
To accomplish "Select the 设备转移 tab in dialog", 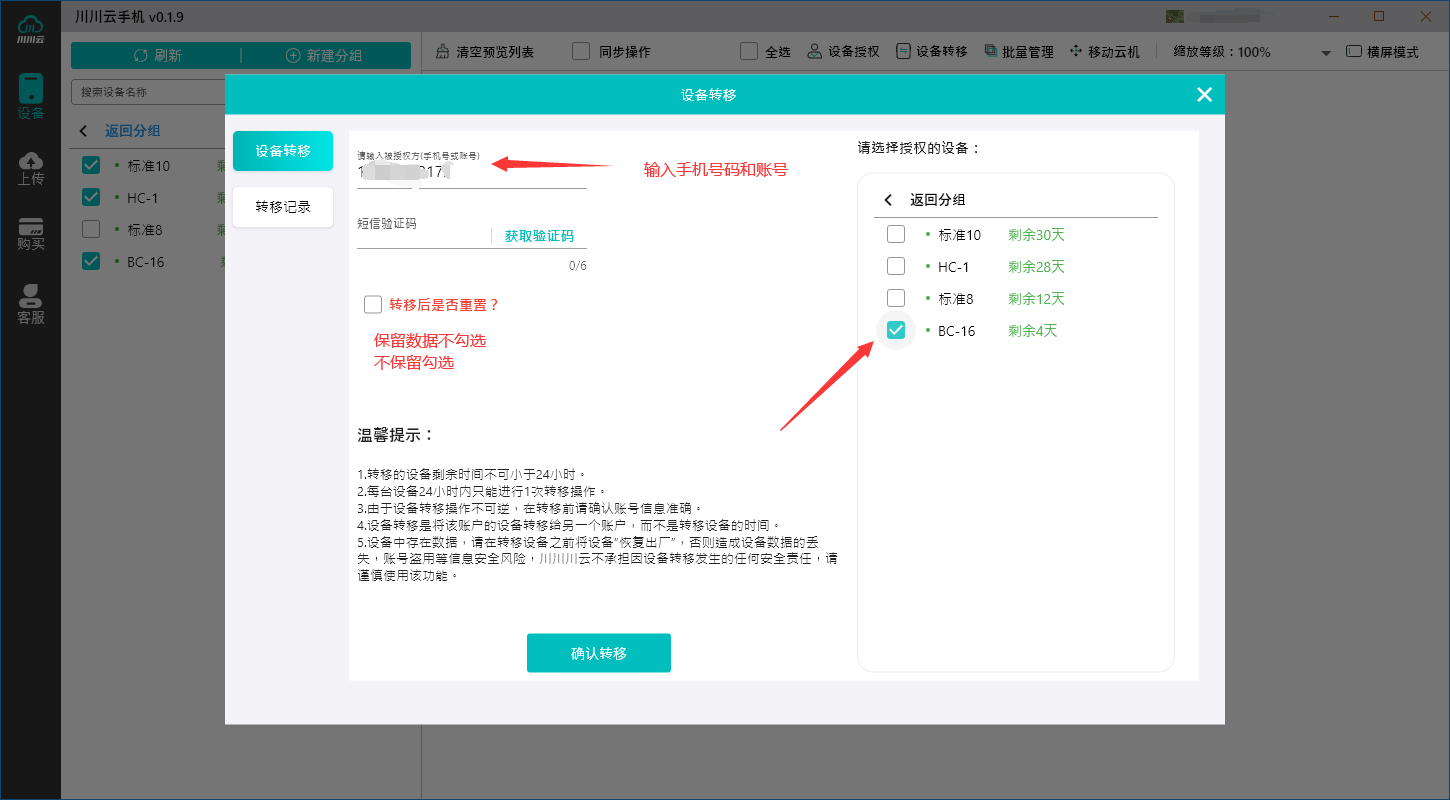I will (x=283, y=151).
